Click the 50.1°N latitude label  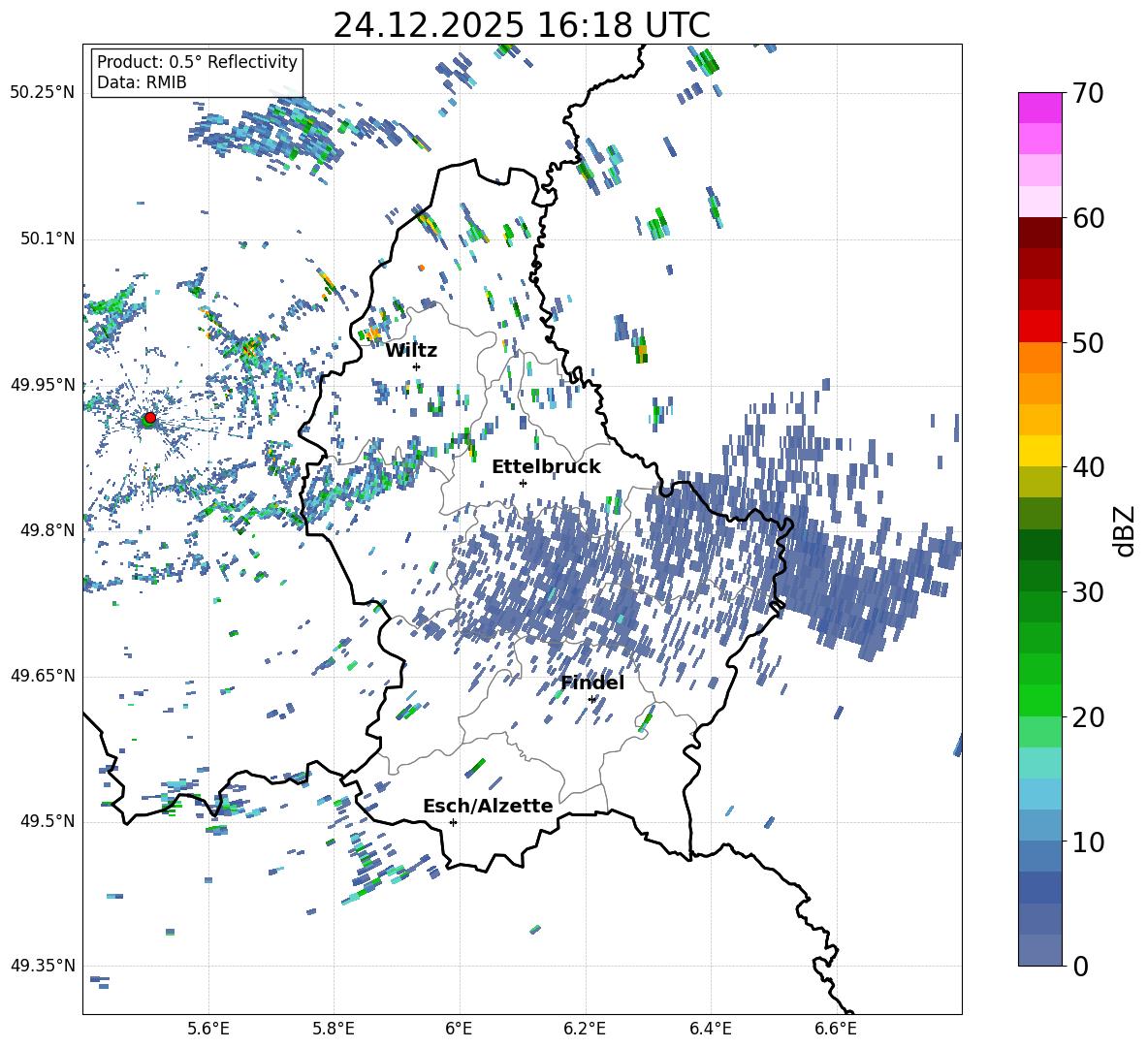coord(47,239)
